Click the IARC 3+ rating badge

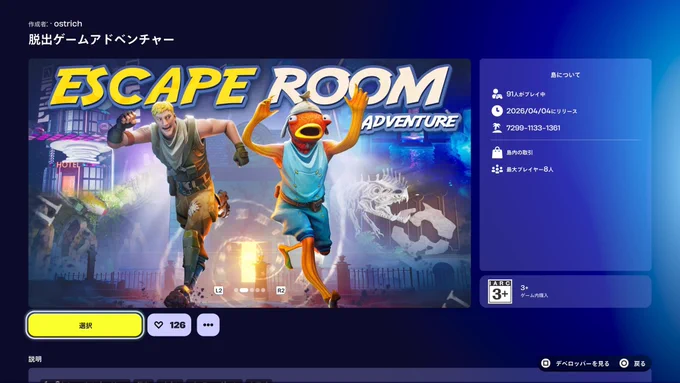pyautogui.click(x=500, y=291)
